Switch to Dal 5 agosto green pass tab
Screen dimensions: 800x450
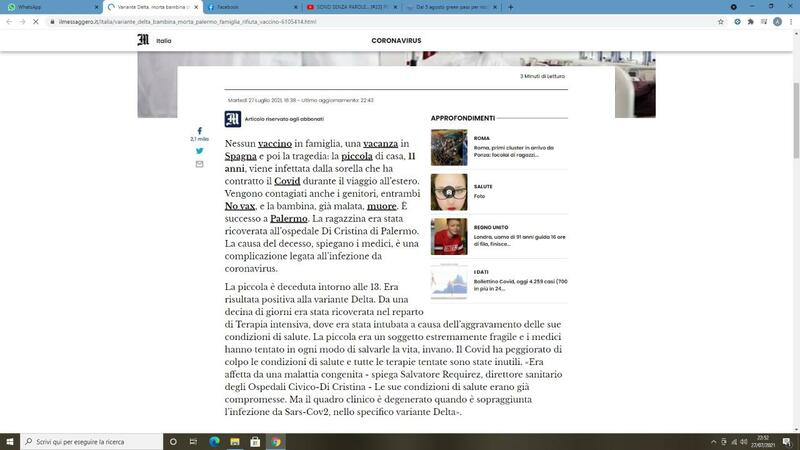[451, 7]
